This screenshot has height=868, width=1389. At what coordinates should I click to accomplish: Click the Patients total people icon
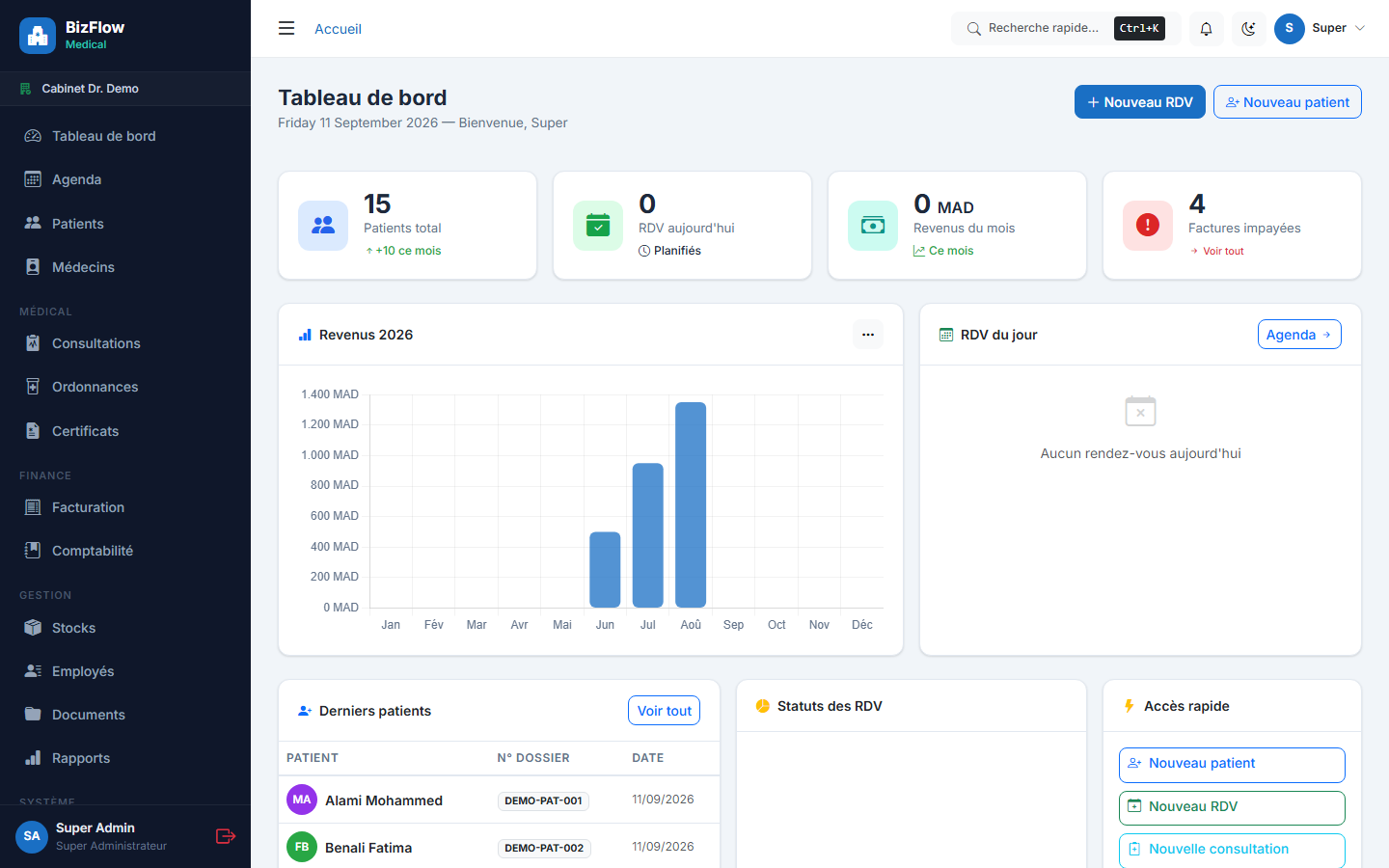(323, 226)
